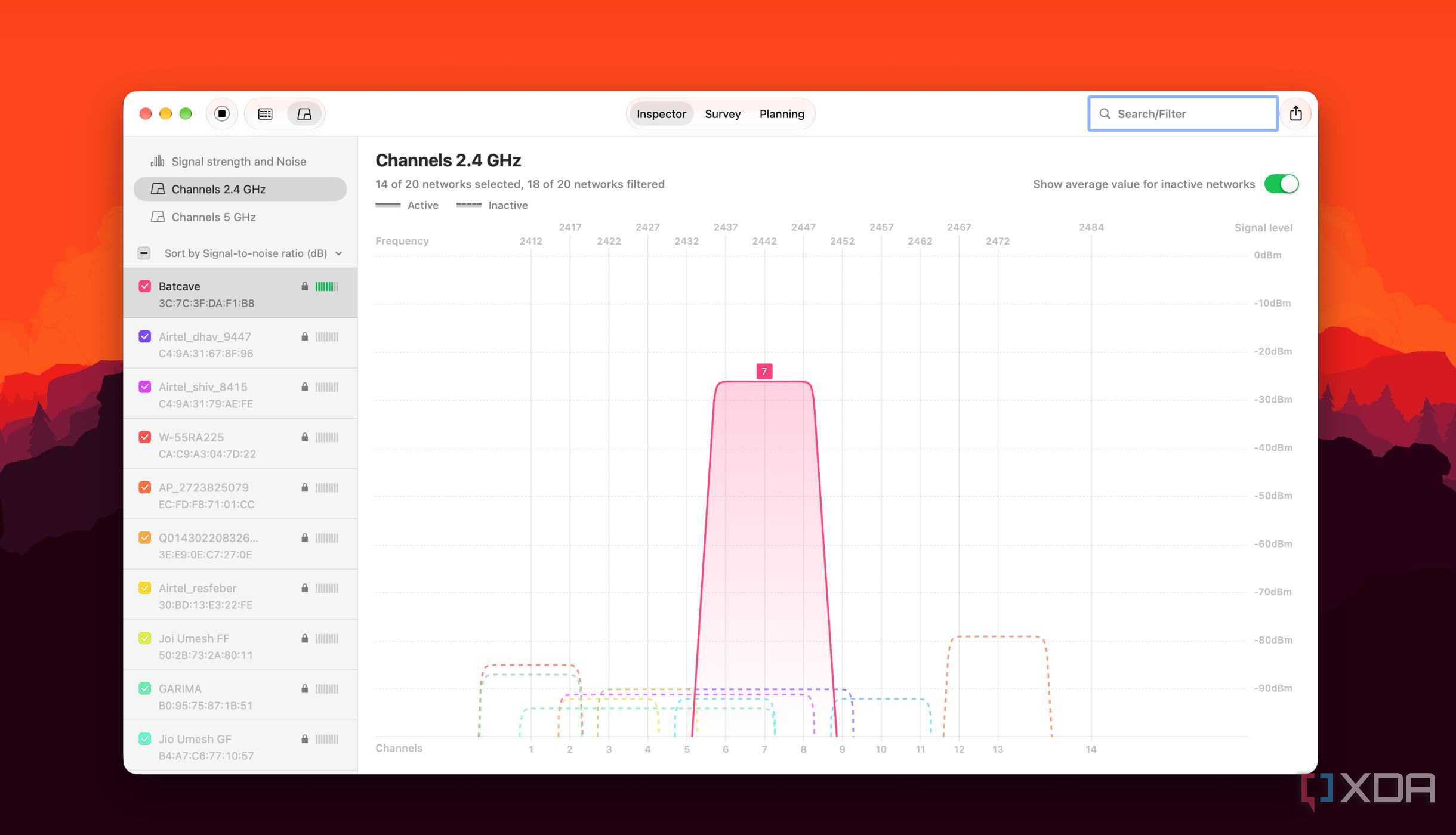Image resolution: width=1456 pixels, height=835 pixels.
Task: Switch to the table list view icon
Action: coord(266,113)
